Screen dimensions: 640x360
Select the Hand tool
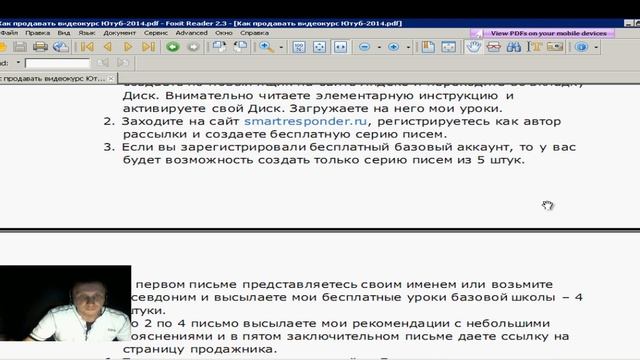473,47
